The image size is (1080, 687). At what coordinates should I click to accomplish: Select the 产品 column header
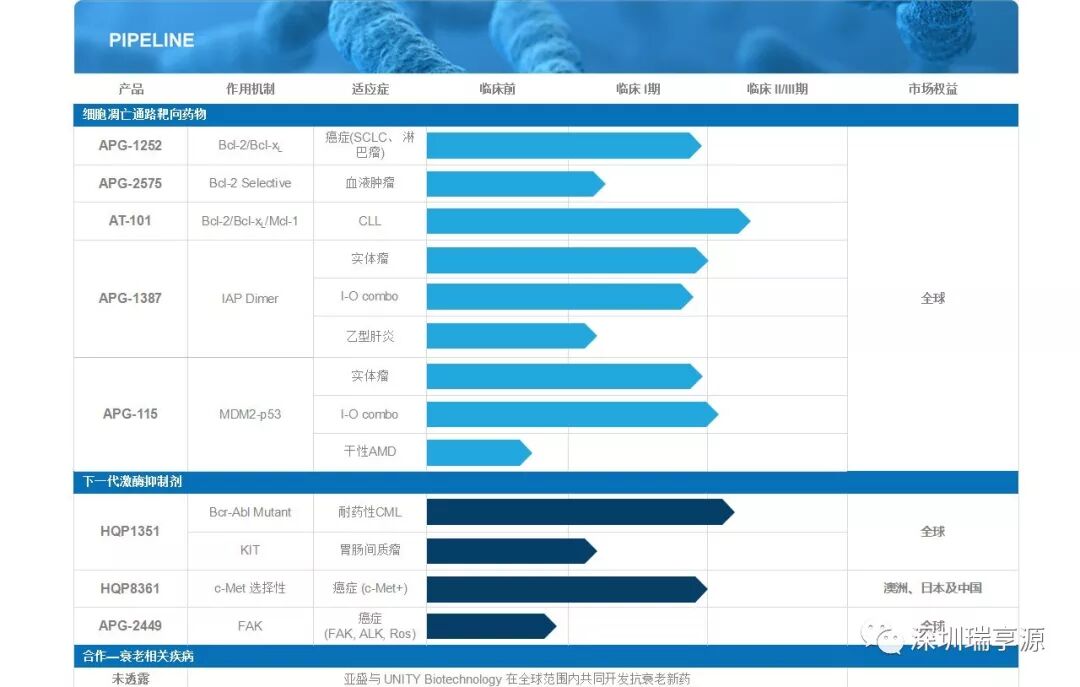[131, 88]
